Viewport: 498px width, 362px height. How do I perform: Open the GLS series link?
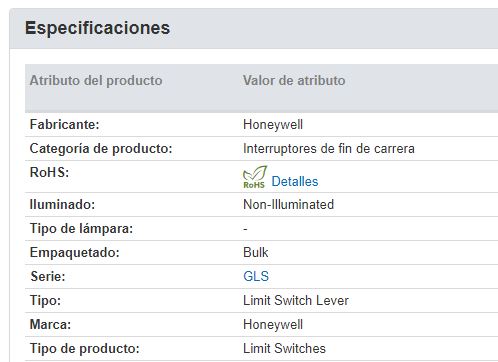tap(256, 276)
